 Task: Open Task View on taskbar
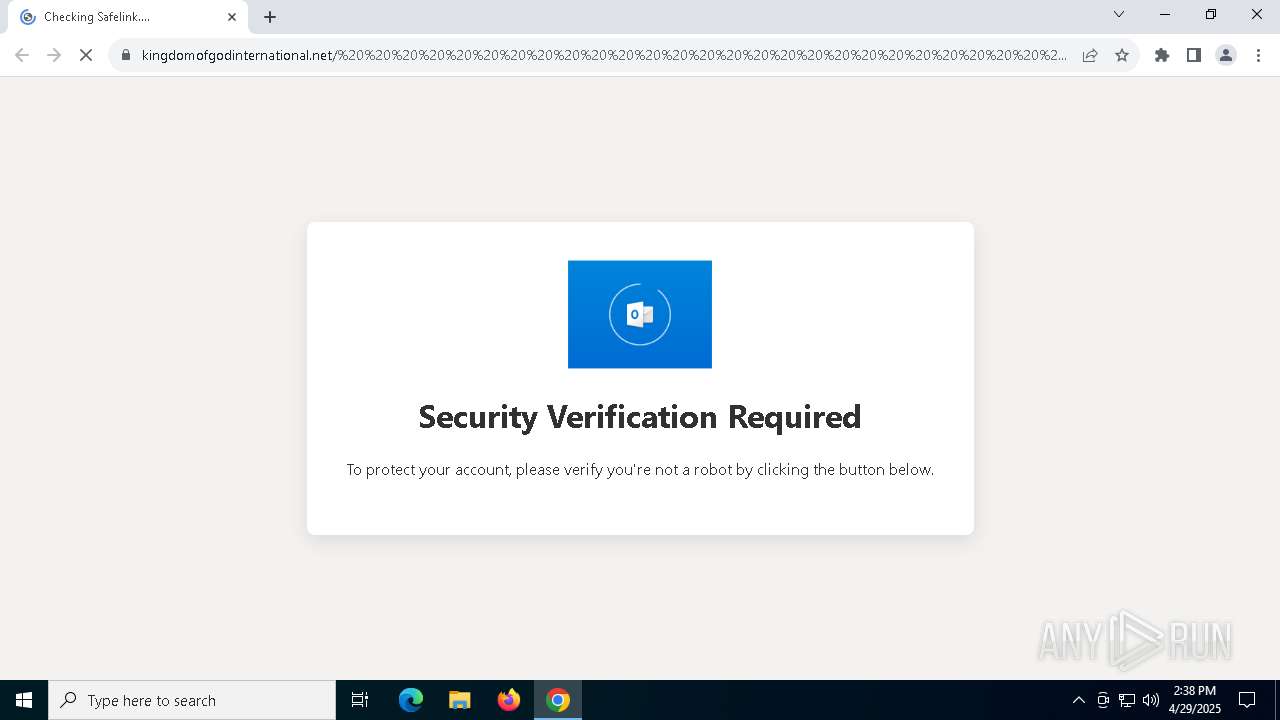coord(360,700)
